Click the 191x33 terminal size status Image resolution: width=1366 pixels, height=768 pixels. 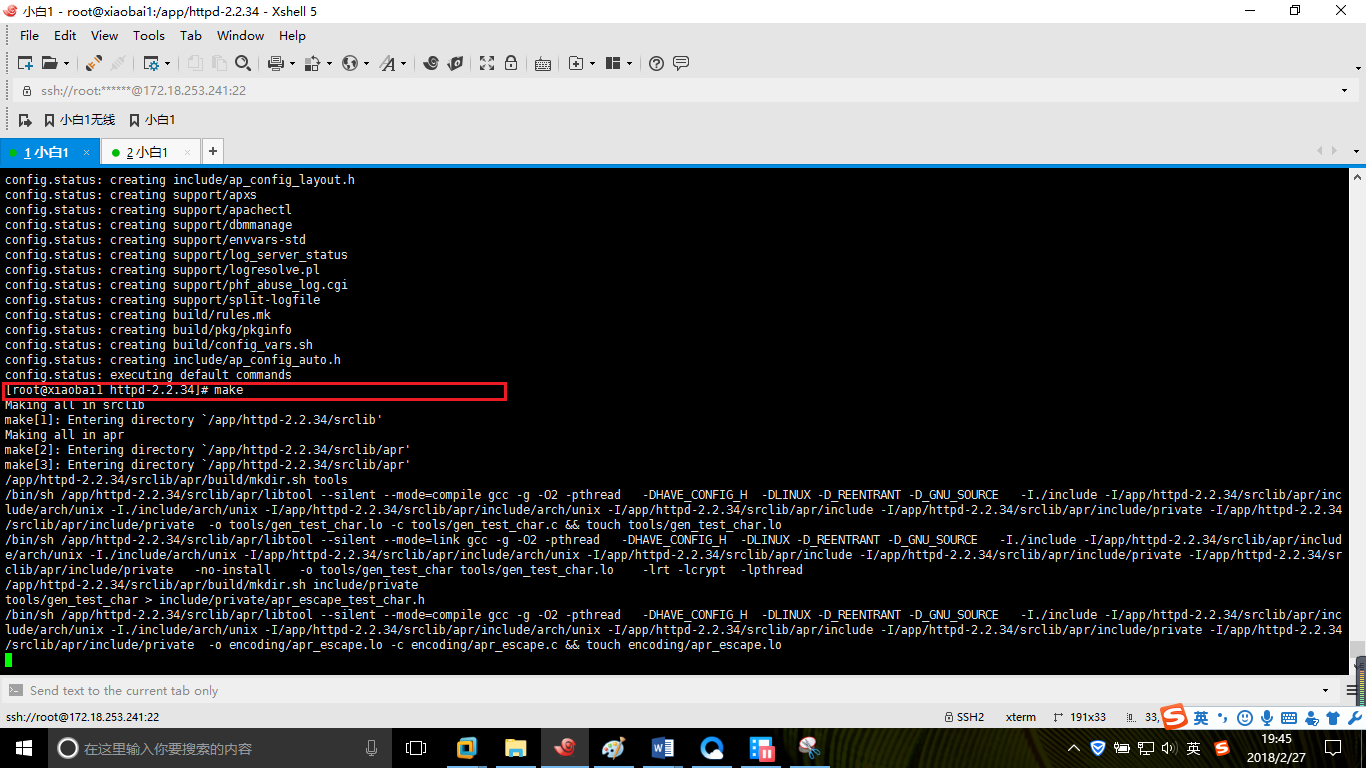click(x=1081, y=717)
